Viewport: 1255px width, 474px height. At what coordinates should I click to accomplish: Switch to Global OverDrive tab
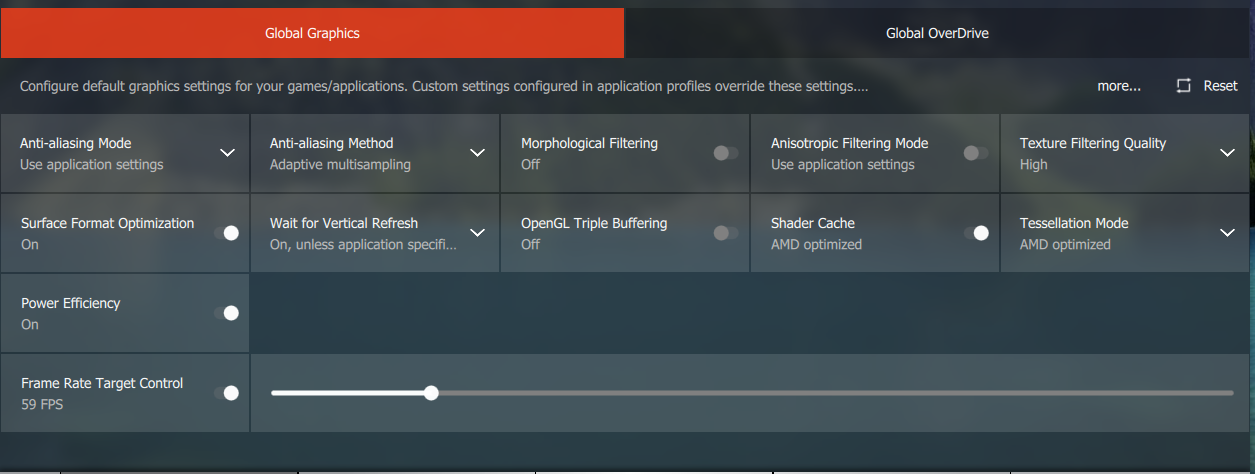pos(937,33)
